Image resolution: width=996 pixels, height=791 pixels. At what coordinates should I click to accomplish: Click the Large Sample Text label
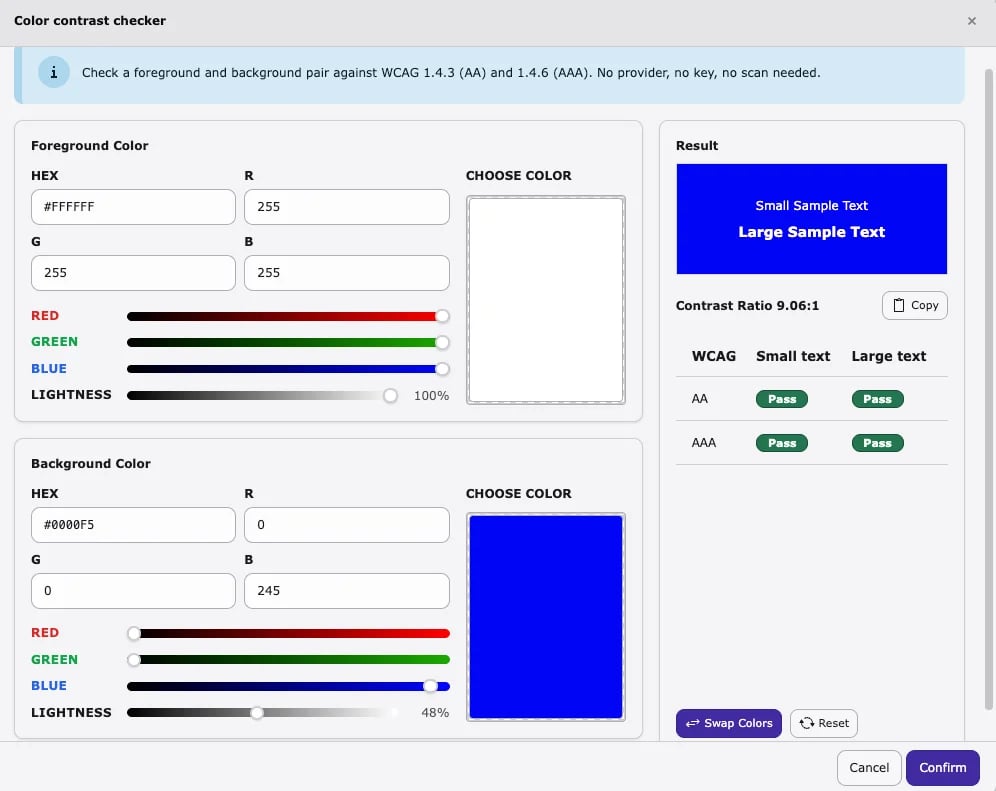(x=811, y=232)
